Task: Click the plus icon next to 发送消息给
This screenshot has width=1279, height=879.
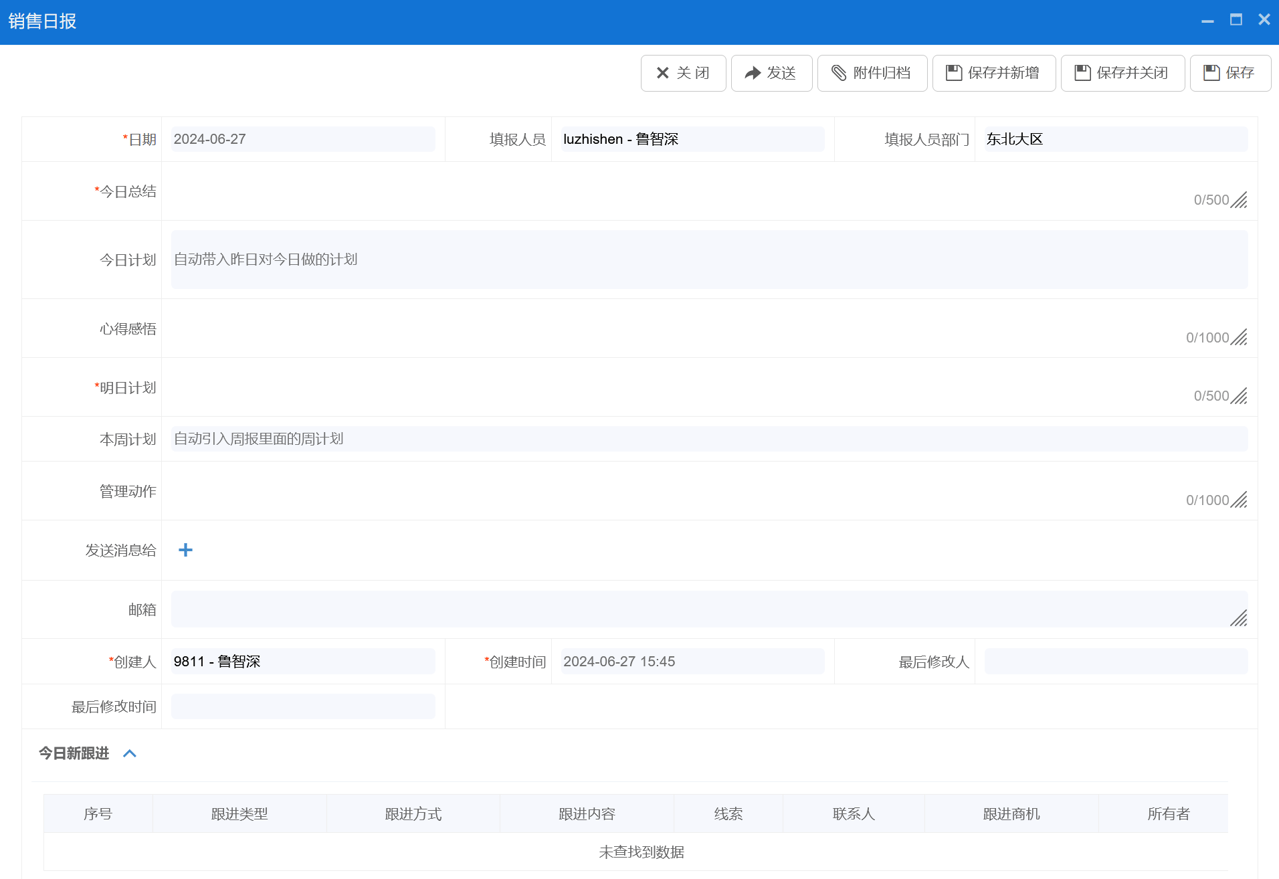Action: click(x=185, y=549)
